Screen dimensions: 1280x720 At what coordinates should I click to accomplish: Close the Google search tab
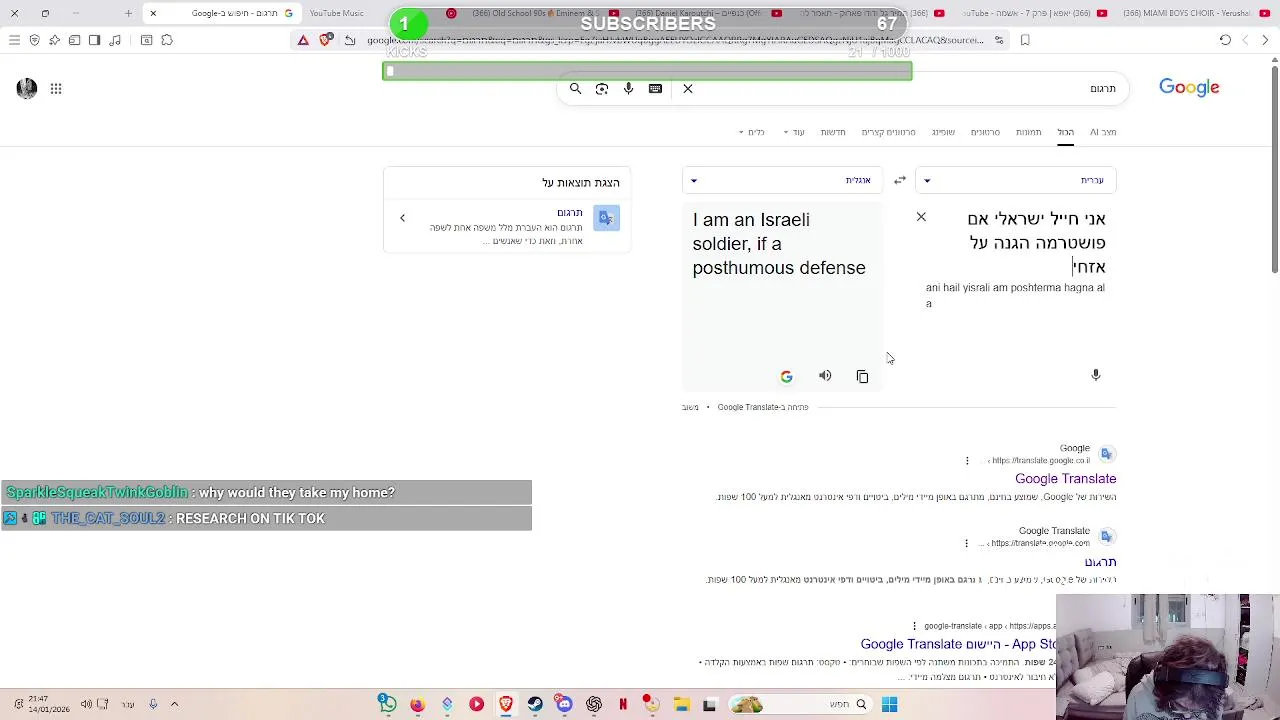[x=153, y=13]
